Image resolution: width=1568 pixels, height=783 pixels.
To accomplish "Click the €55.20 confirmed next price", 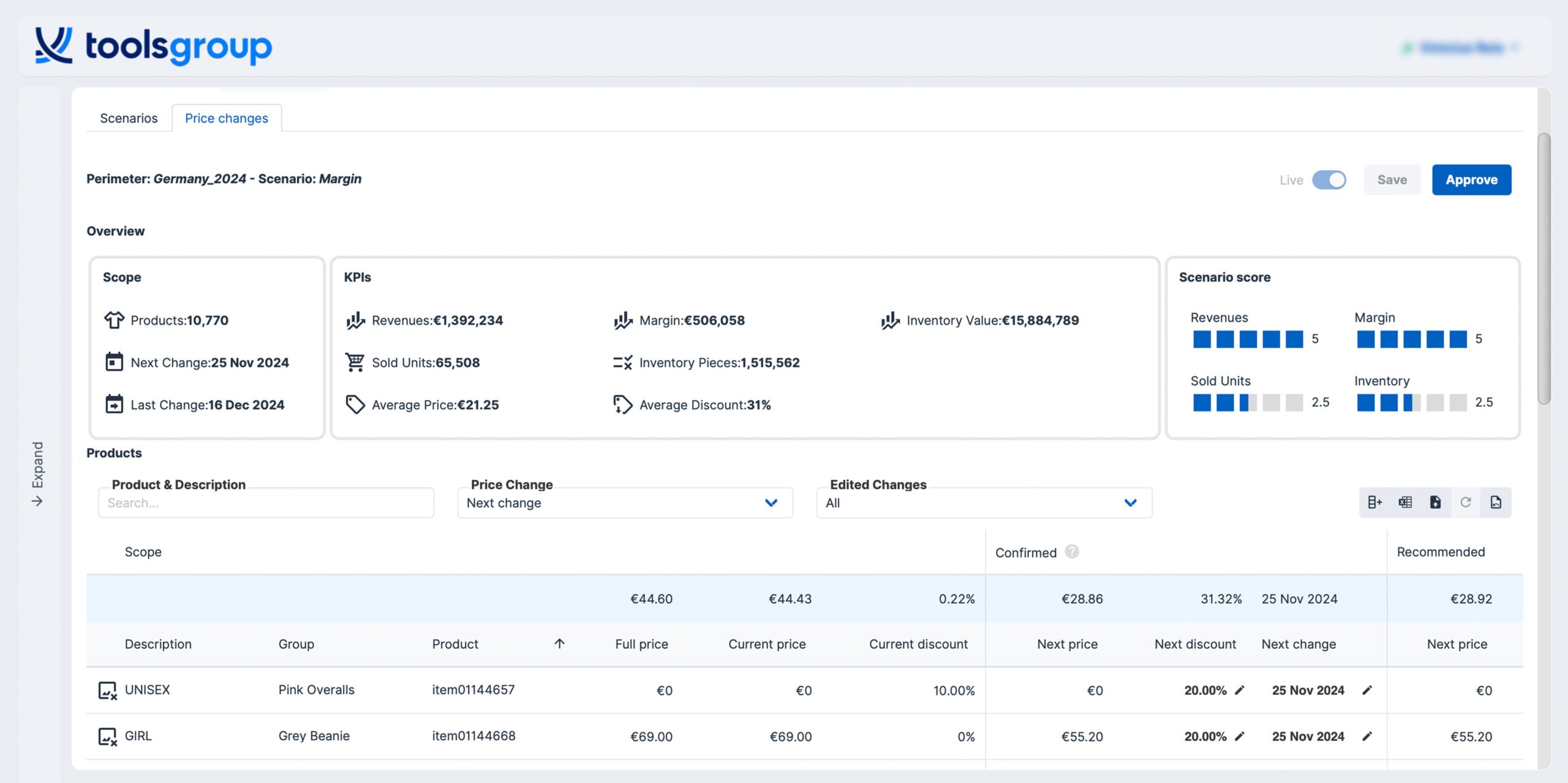I will tap(1082, 736).
